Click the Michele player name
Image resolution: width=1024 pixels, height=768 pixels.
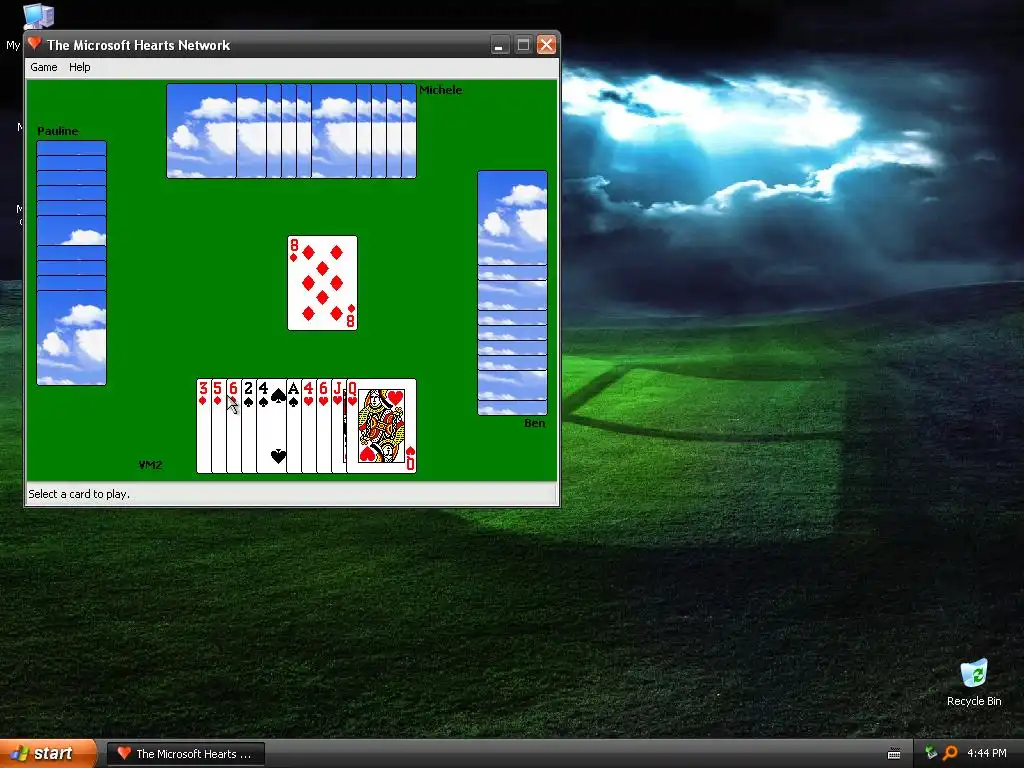[440, 90]
